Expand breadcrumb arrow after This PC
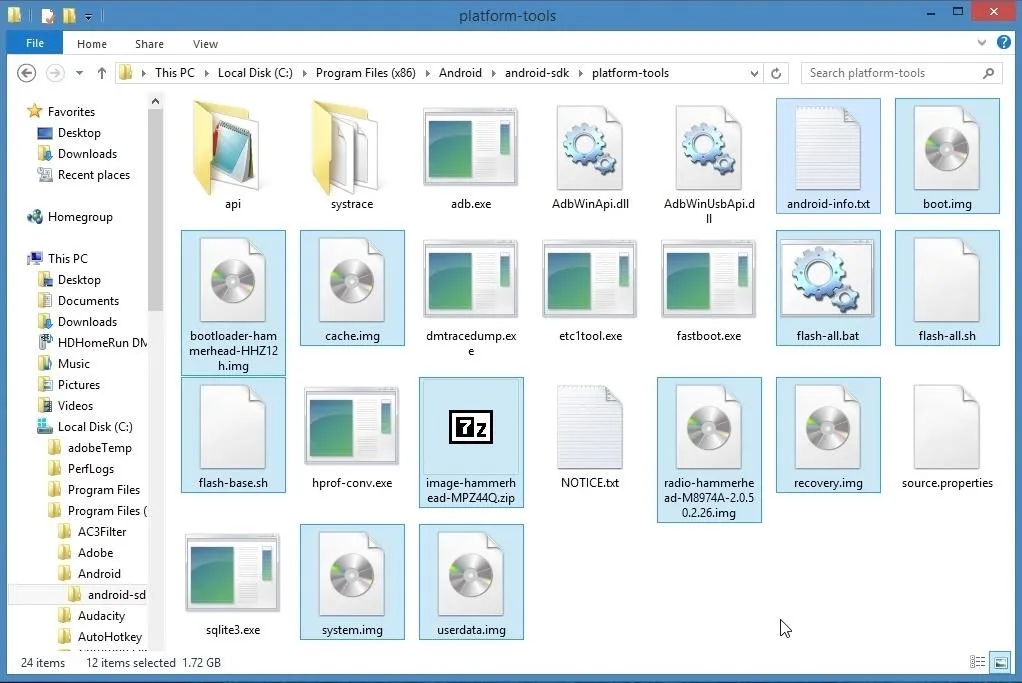 (206, 73)
